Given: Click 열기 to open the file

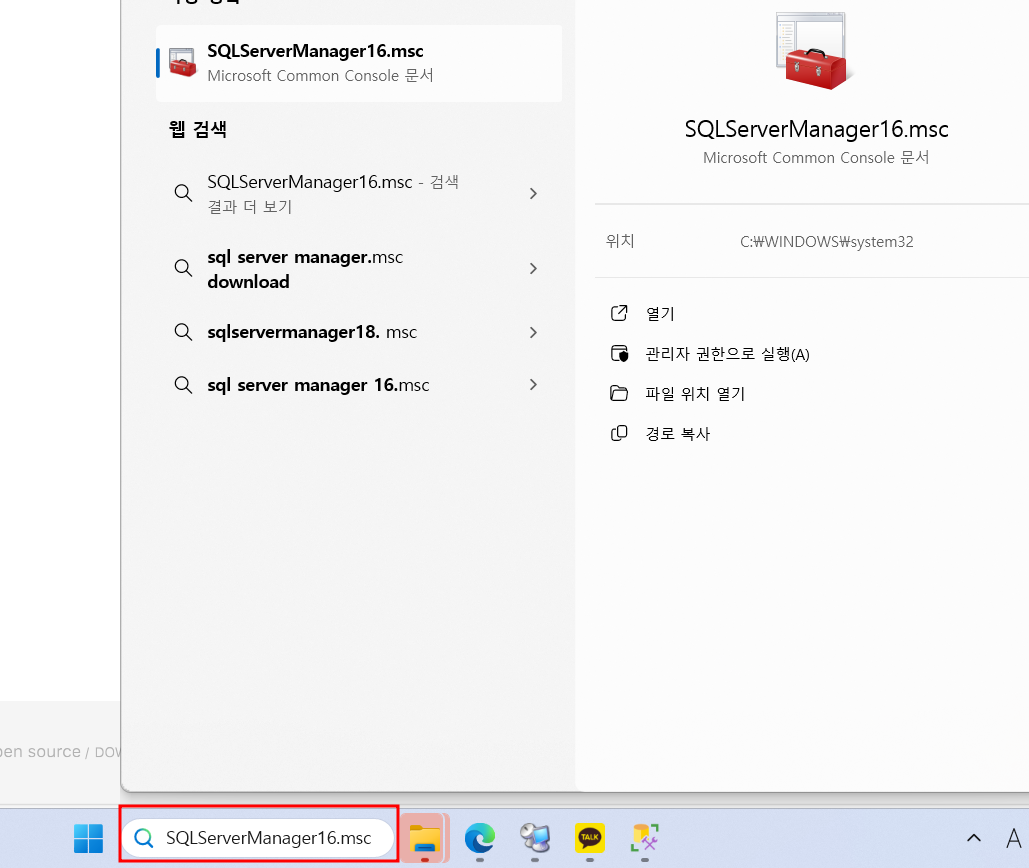Looking at the screenshot, I should pos(660,314).
